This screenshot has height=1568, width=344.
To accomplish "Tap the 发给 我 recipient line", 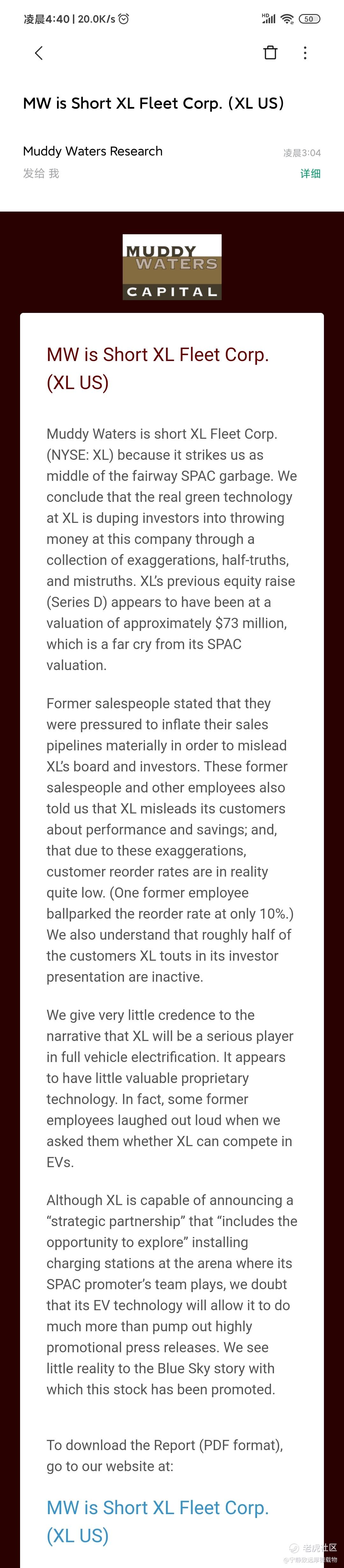I will 41,173.
